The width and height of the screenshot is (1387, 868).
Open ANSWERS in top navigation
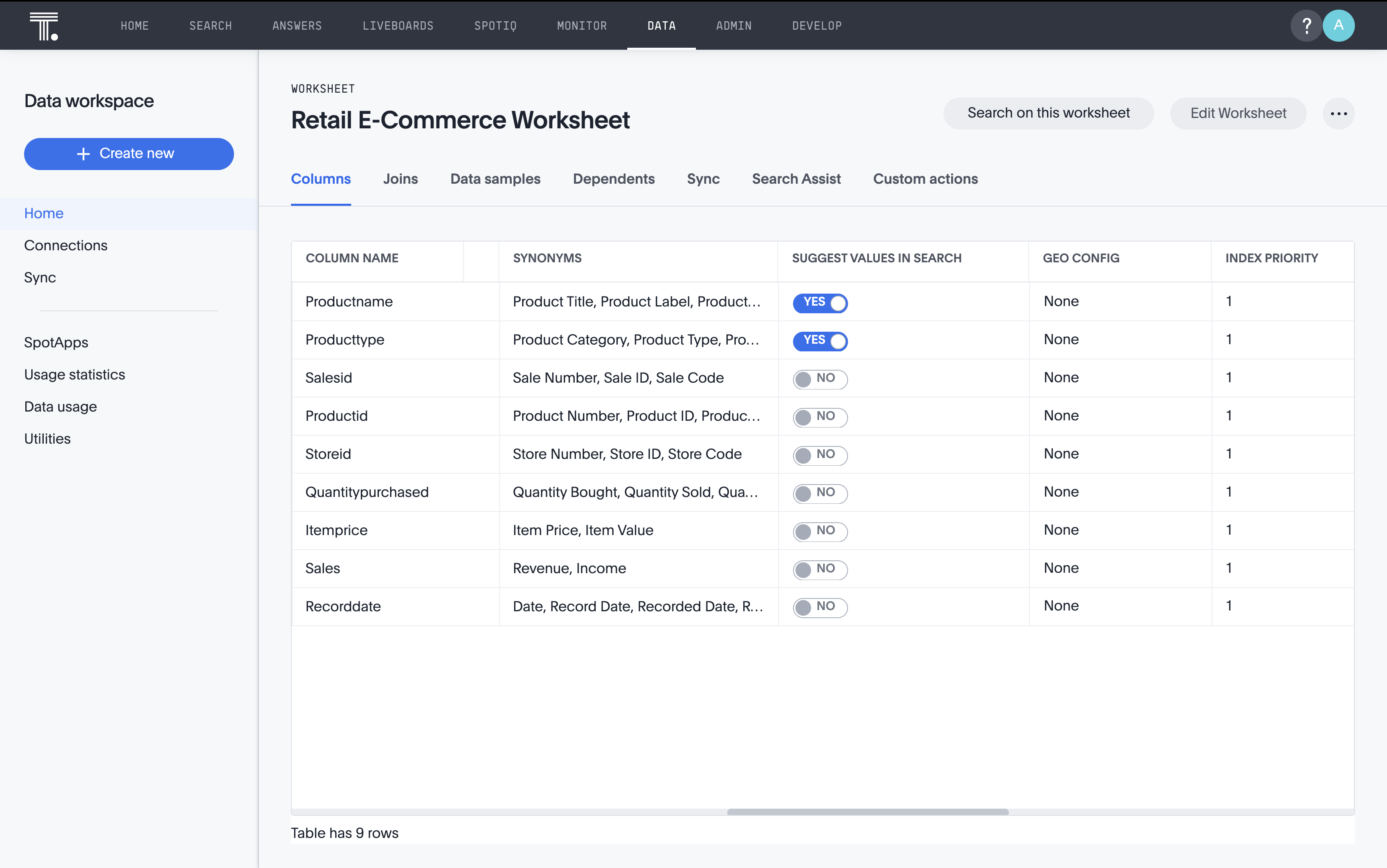pos(297,25)
